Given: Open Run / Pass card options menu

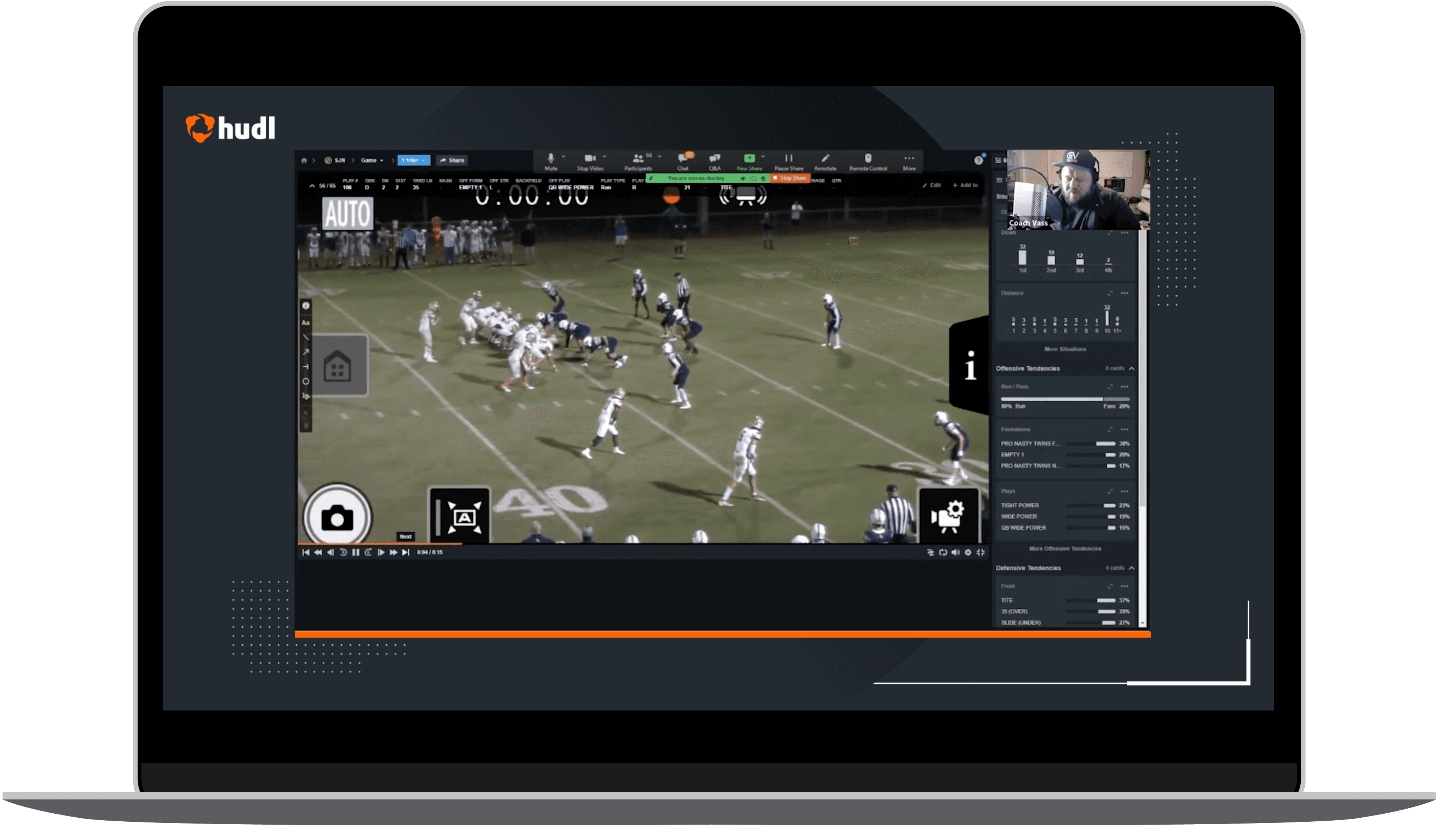Looking at the screenshot, I should pyautogui.click(x=1125, y=387).
